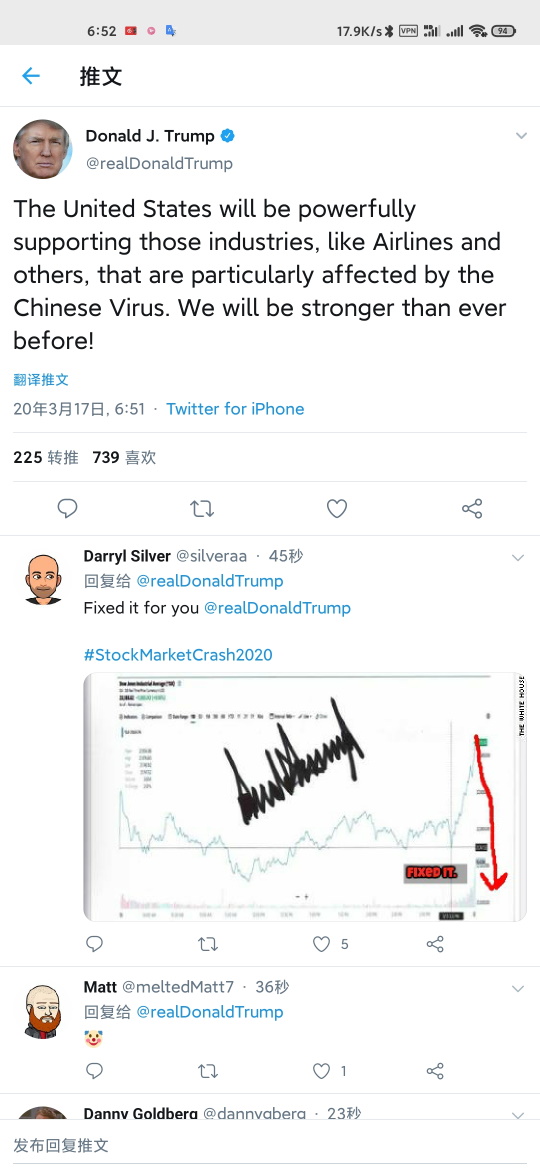Image resolution: width=540 pixels, height=1170 pixels.
Task: Retweet Matt's reply
Action: 207,1071
